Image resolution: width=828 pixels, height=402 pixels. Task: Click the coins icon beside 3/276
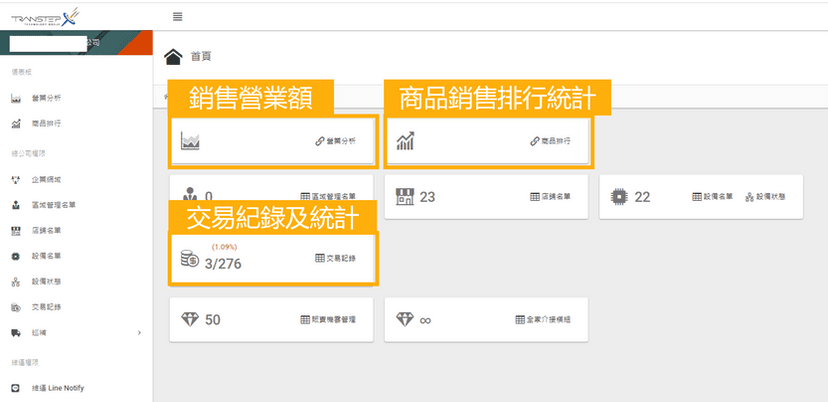pyautogui.click(x=189, y=260)
